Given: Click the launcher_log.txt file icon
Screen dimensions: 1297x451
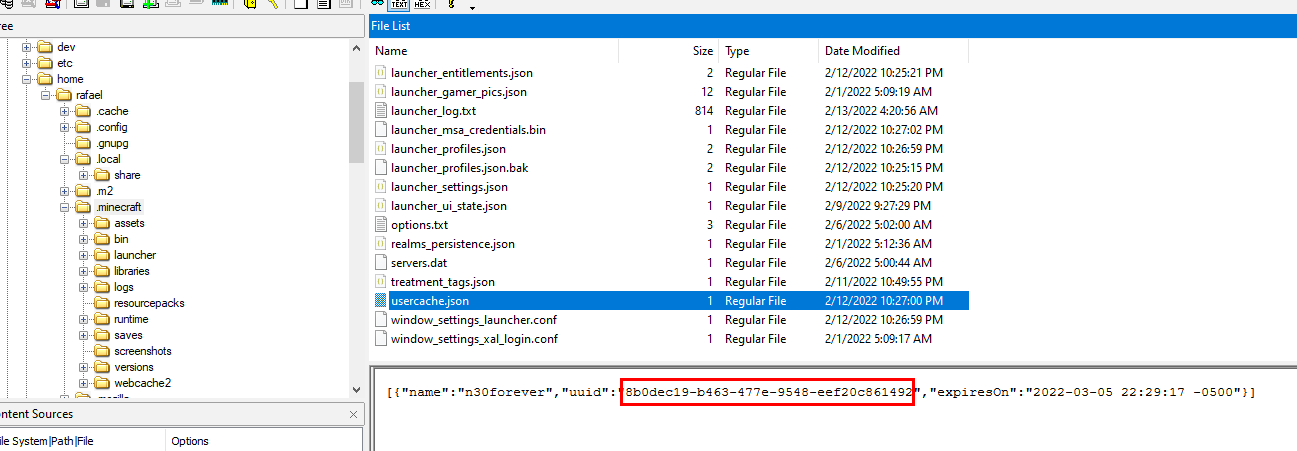Looking at the screenshot, I should click(x=380, y=111).
